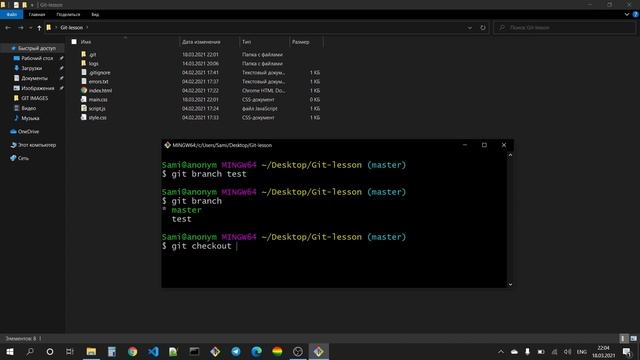Open OneDrive in sidebar

[29, 131]
